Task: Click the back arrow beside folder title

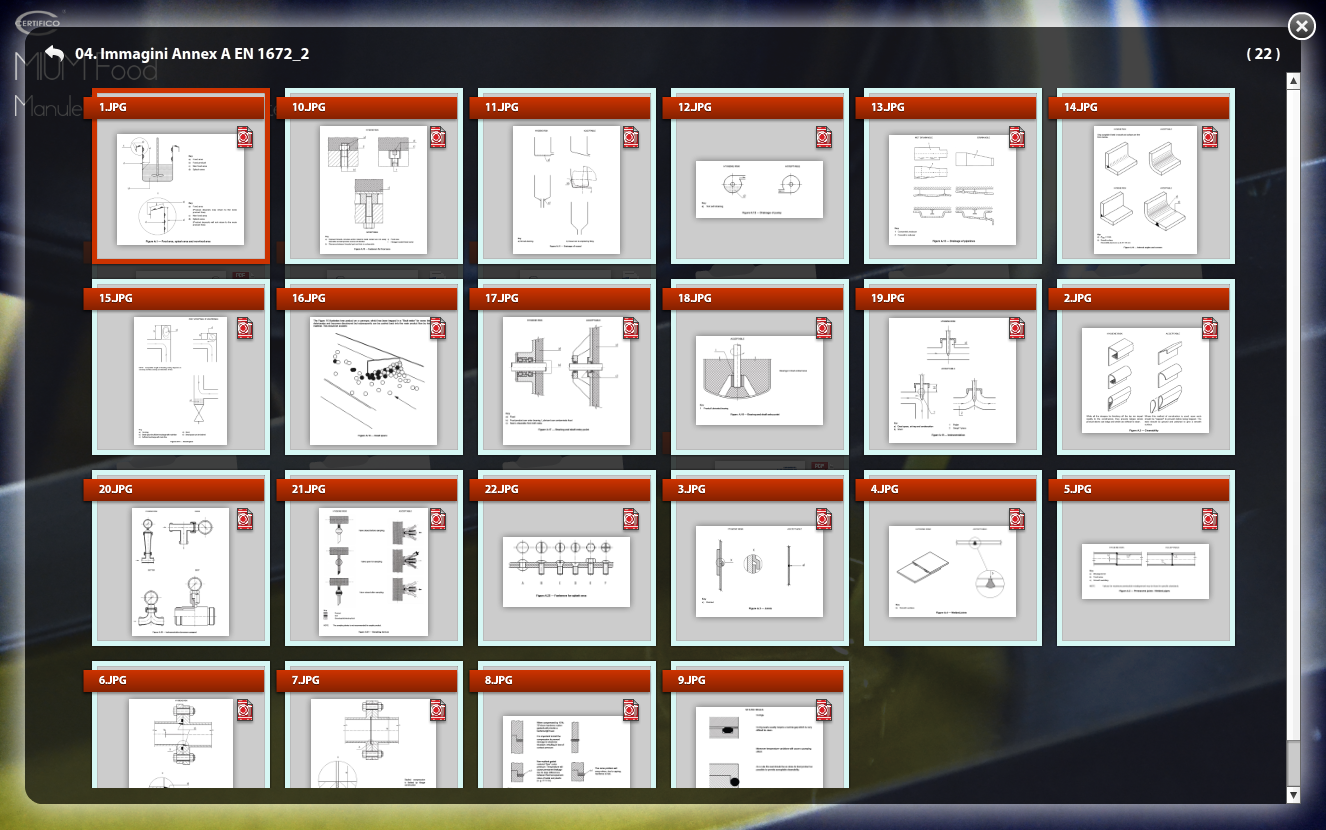Action: click(54, 53)
